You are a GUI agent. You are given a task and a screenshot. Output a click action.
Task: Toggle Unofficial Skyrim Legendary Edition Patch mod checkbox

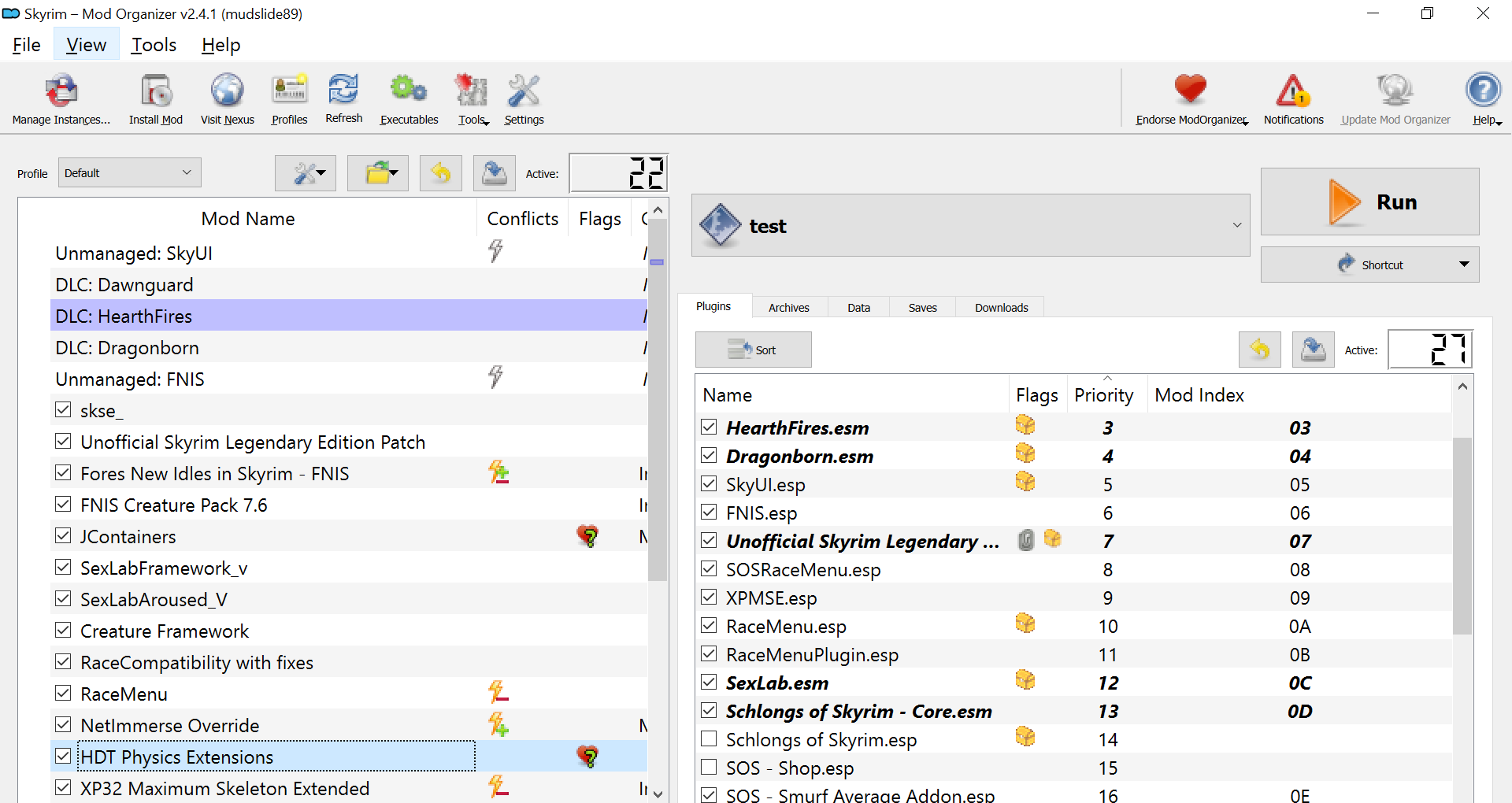click(x=64, y=441)
